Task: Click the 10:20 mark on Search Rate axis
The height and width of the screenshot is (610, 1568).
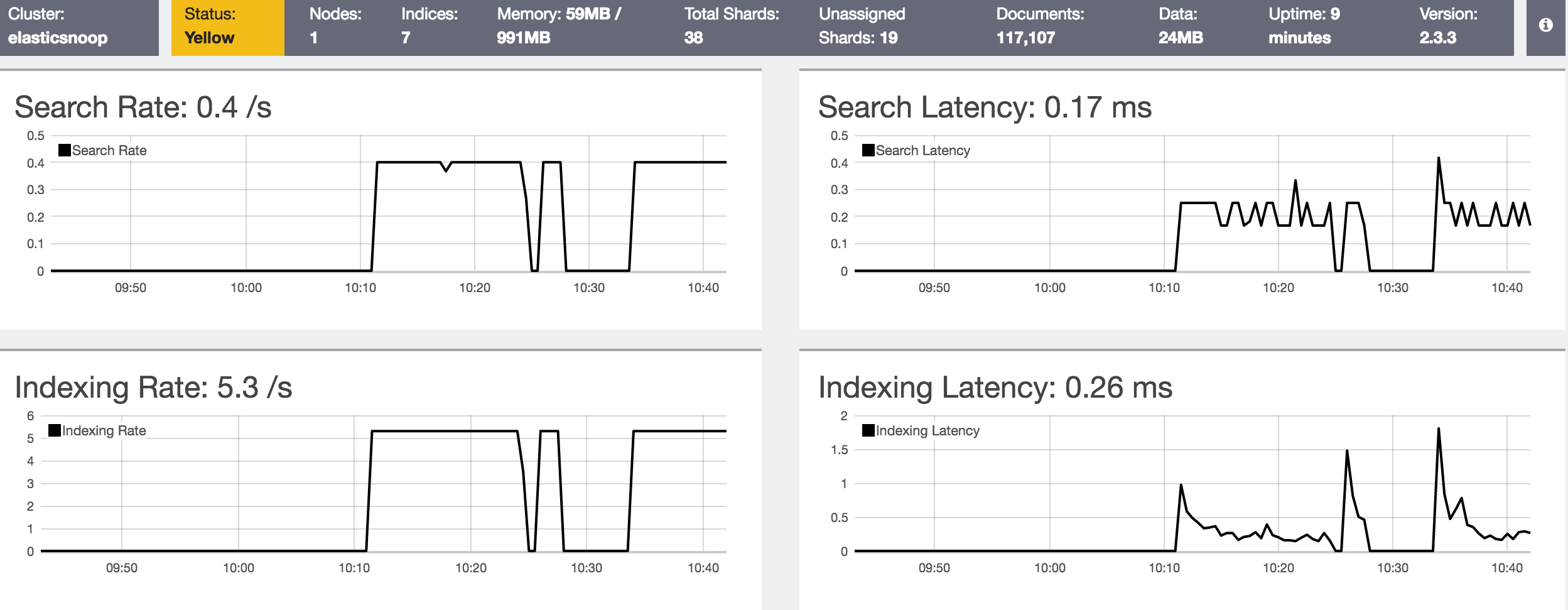Action: tap(477, 287)
